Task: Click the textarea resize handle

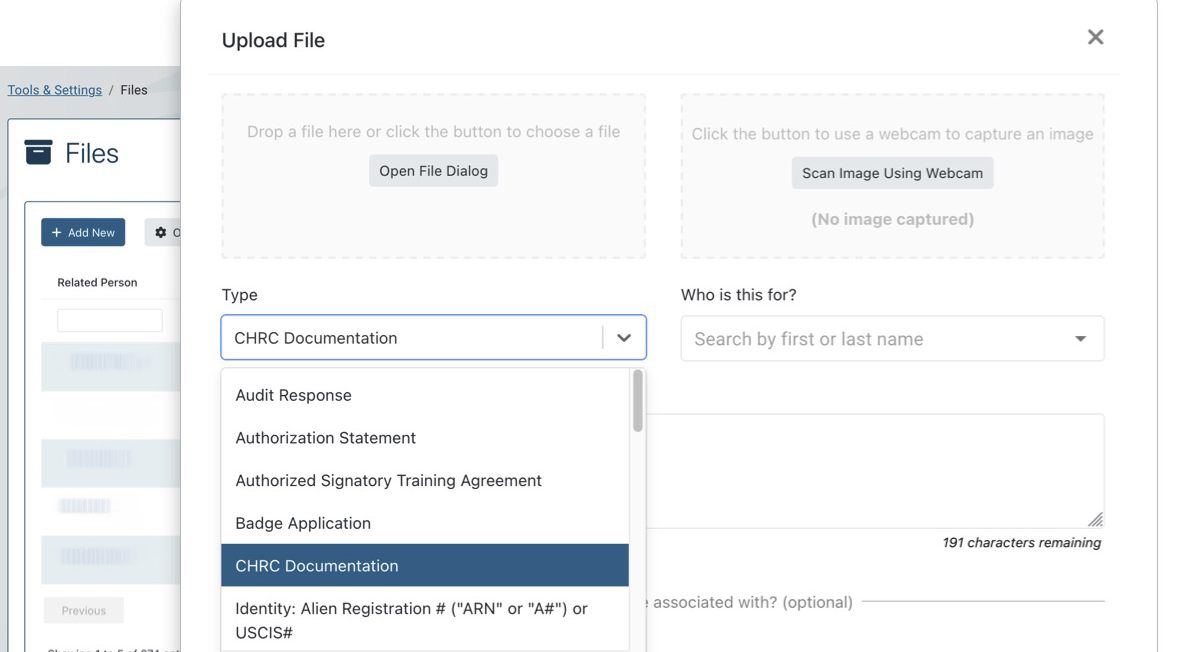Action: coord(1095,519)
